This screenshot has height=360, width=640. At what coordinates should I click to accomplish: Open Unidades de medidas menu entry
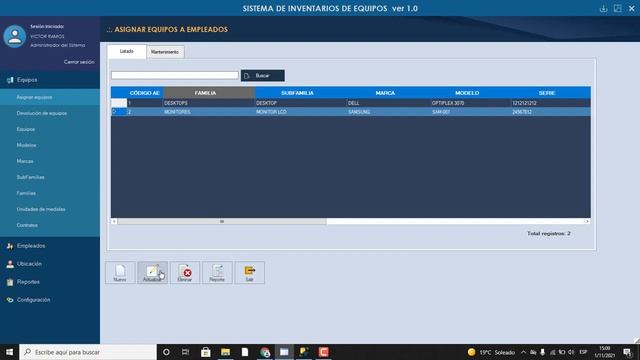50,209
